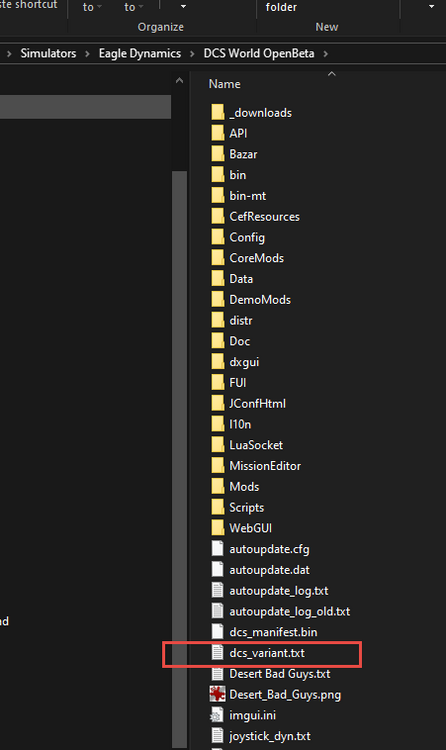Expand the chevron after DCS World OpenBeta
Image resolution: width=446 pixels, height=750 pixels.
pos(325,54)
